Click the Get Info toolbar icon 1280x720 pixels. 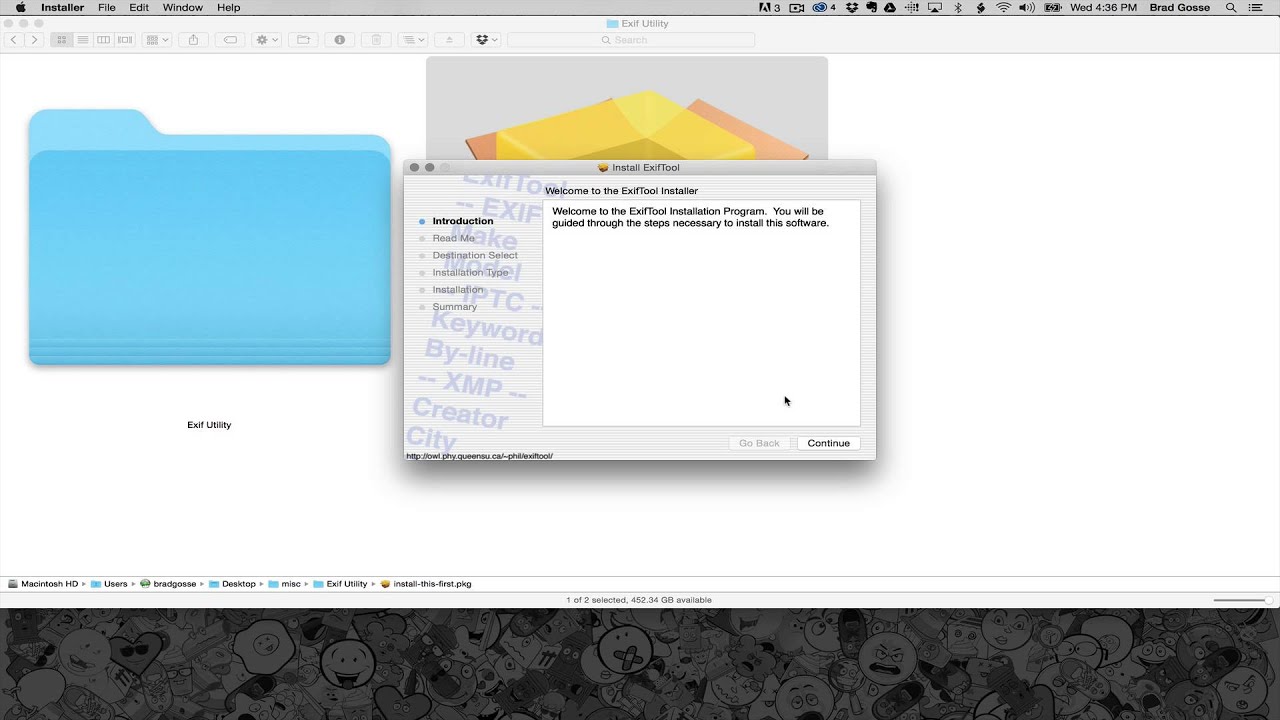click(x=339, y=40)
